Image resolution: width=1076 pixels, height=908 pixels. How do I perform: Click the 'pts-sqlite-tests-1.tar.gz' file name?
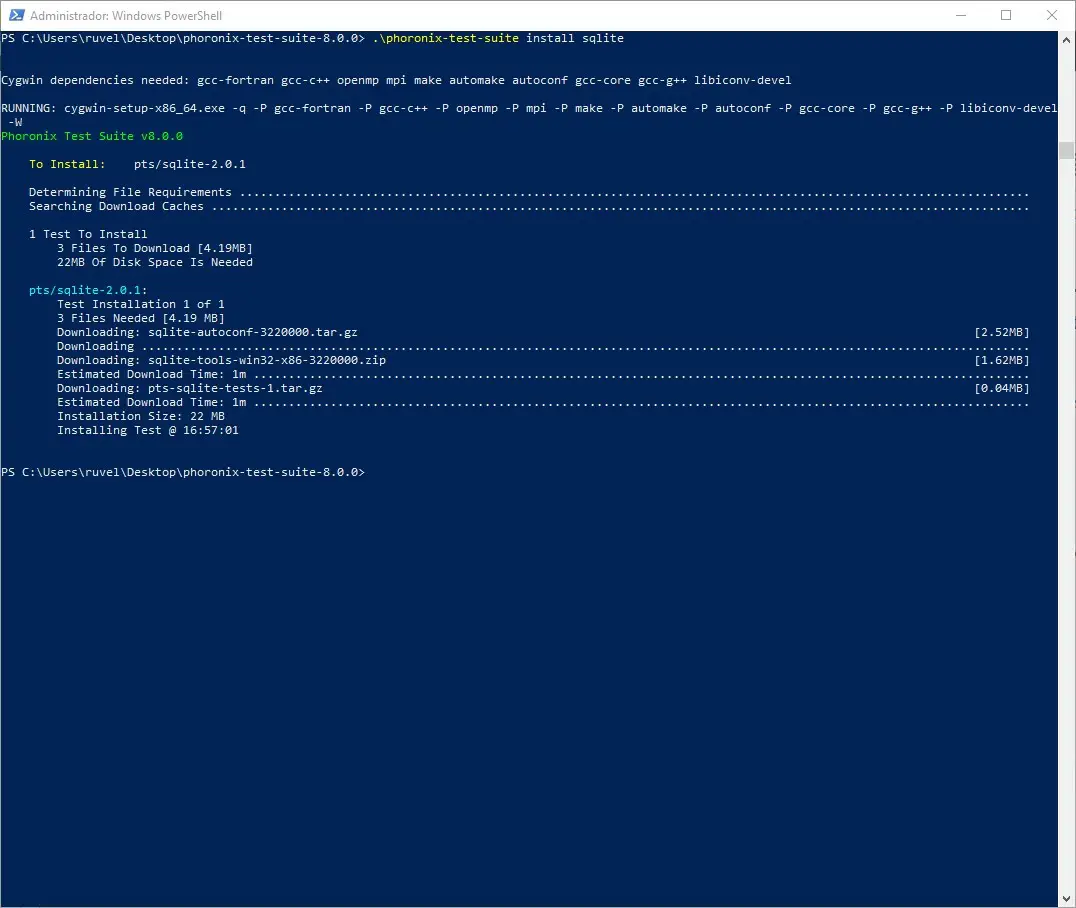pyautogui.click(x=235, y=388)
